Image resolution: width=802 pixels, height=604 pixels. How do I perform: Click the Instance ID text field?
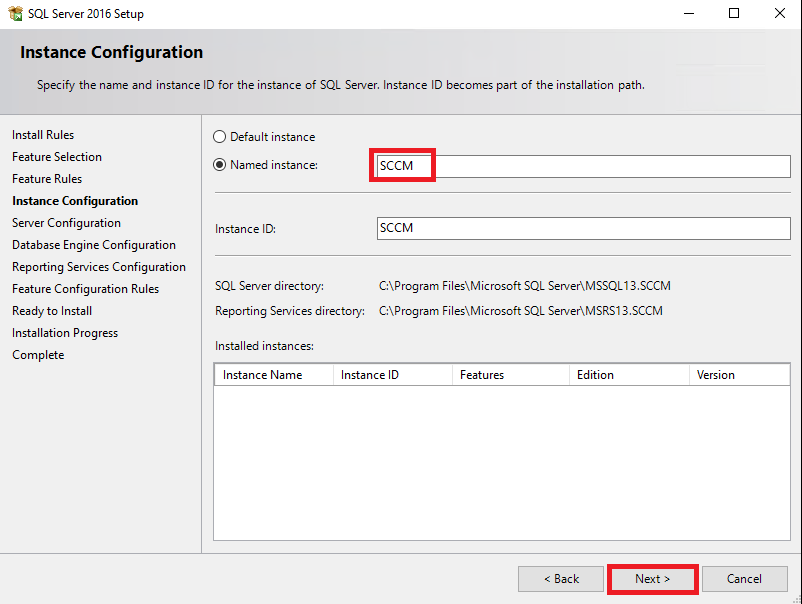click(584, 228)
